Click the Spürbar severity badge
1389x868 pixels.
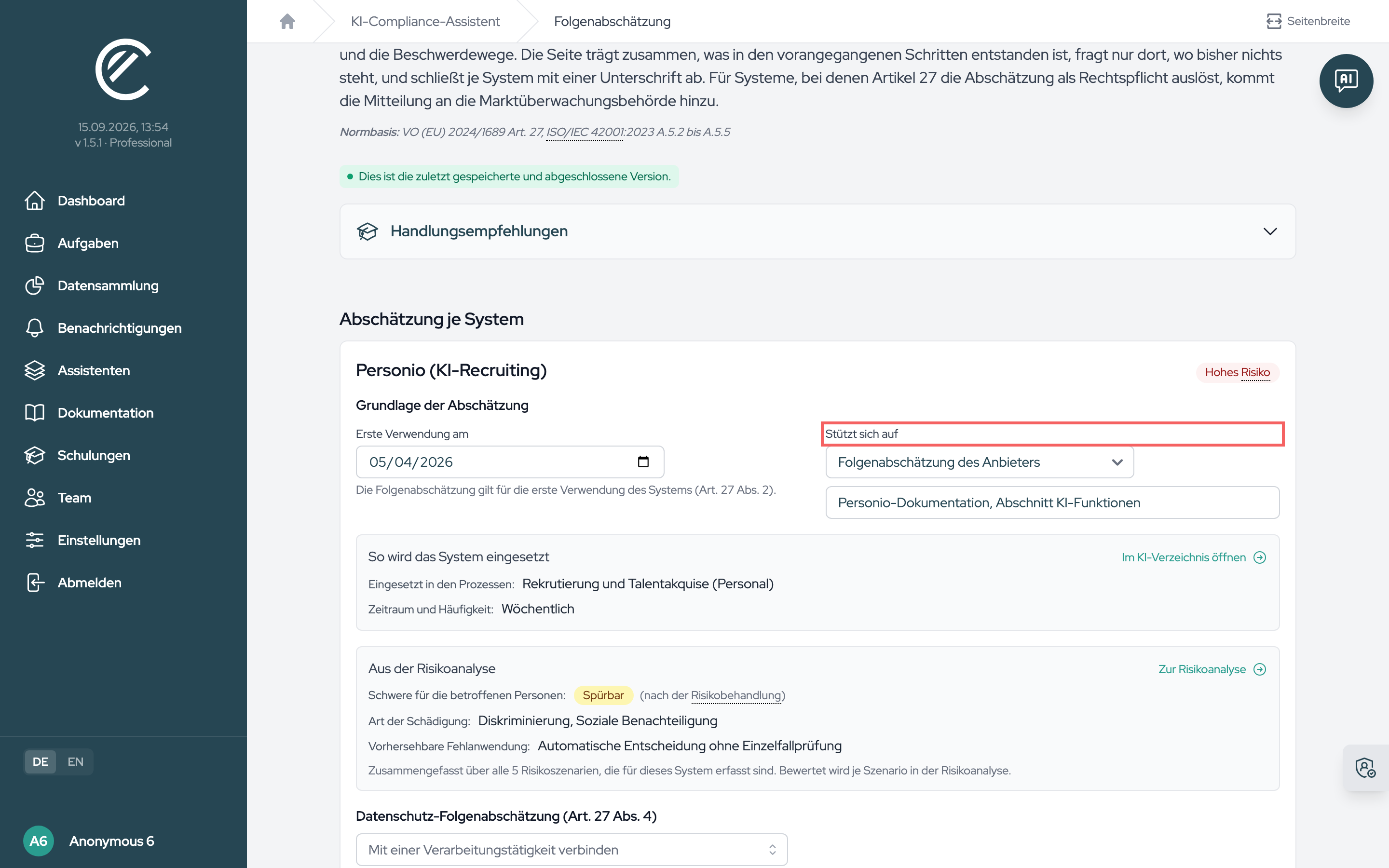(603, 695)
